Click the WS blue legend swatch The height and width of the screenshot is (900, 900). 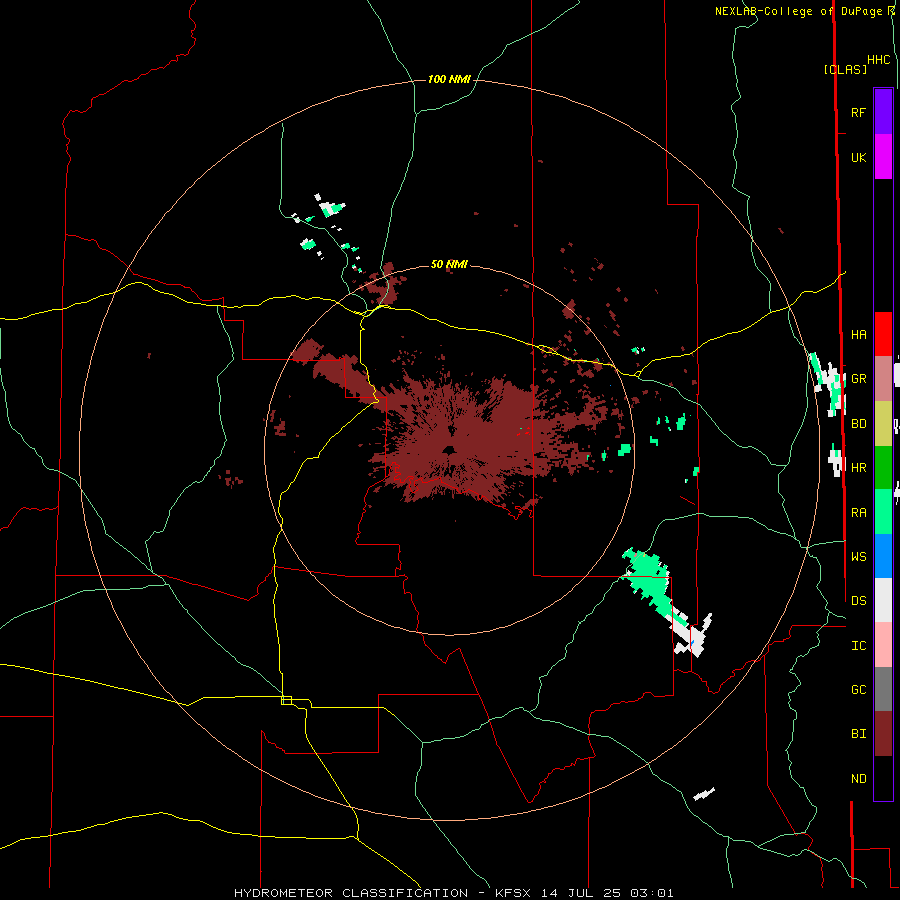tap(883, 556)
